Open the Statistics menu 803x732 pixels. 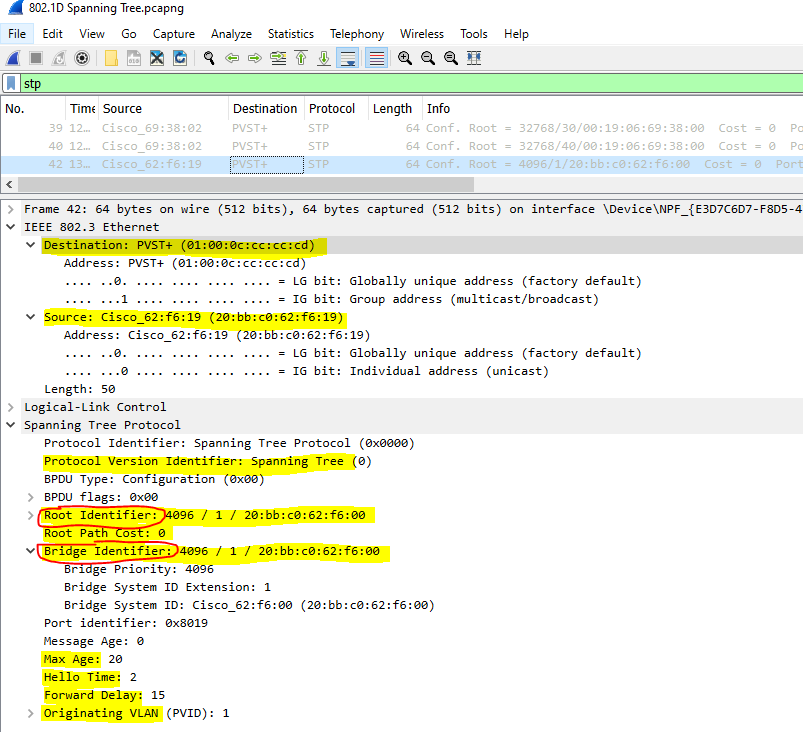(x=290, y=34)
